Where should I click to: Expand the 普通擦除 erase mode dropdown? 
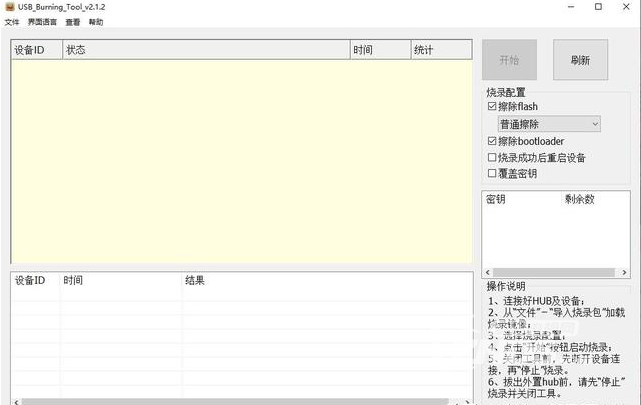click(x=549, y=124)
